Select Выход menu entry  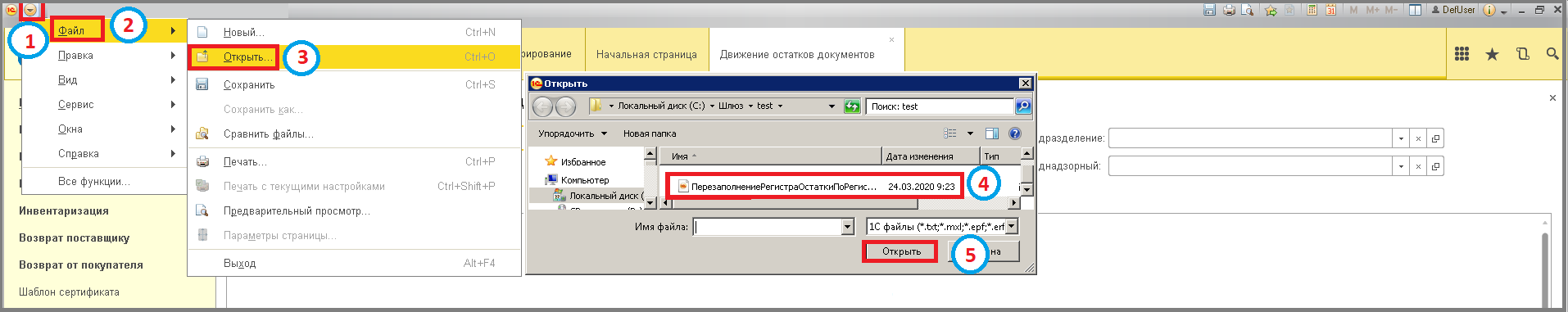354,263
